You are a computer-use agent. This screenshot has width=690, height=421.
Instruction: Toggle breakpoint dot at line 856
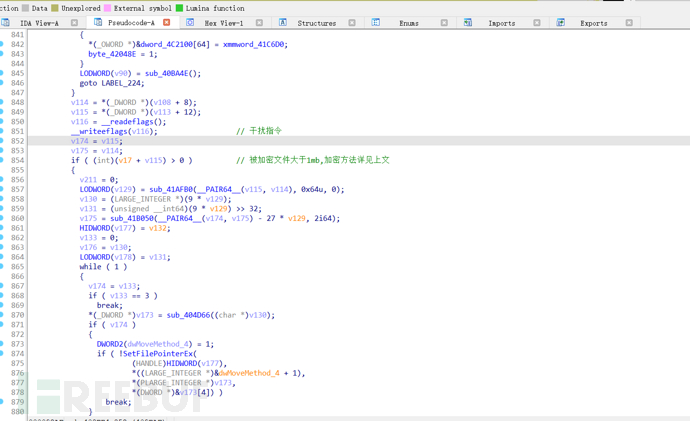[3, 179]
